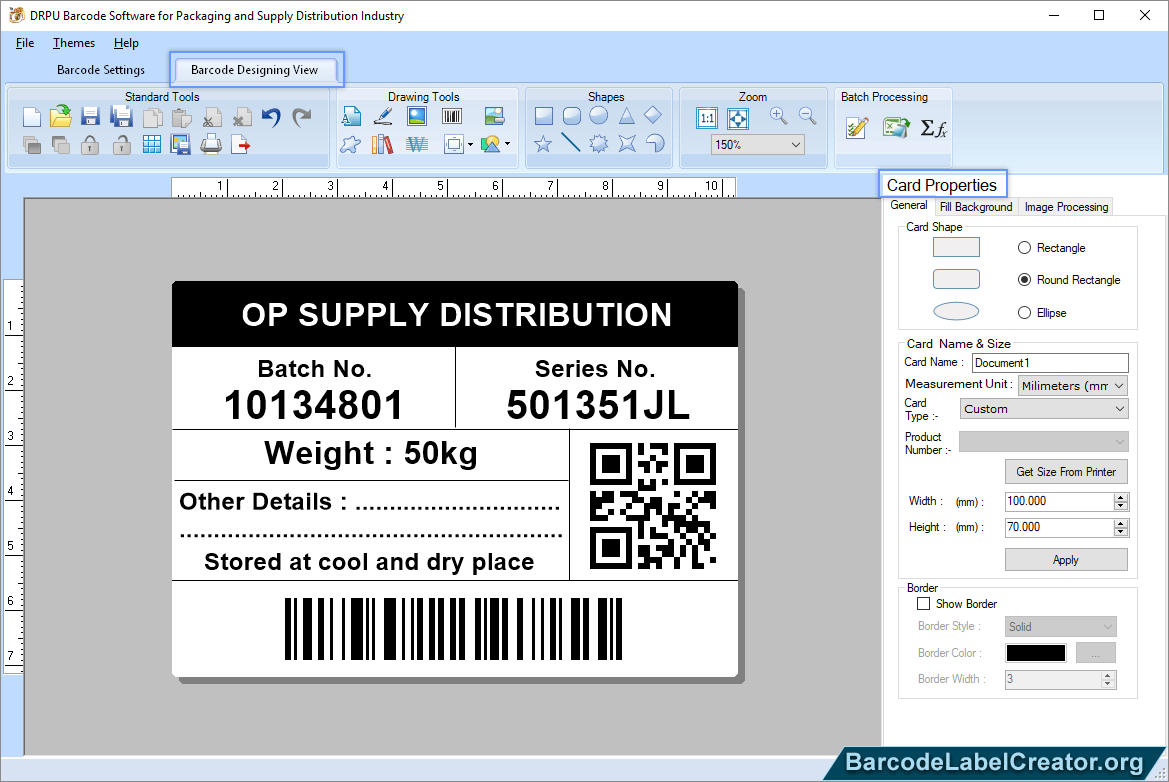Viewport: 1169px width, 782px height.
Task: Choose the Rectangle card shape
Action: click(x=1024, y=247)
